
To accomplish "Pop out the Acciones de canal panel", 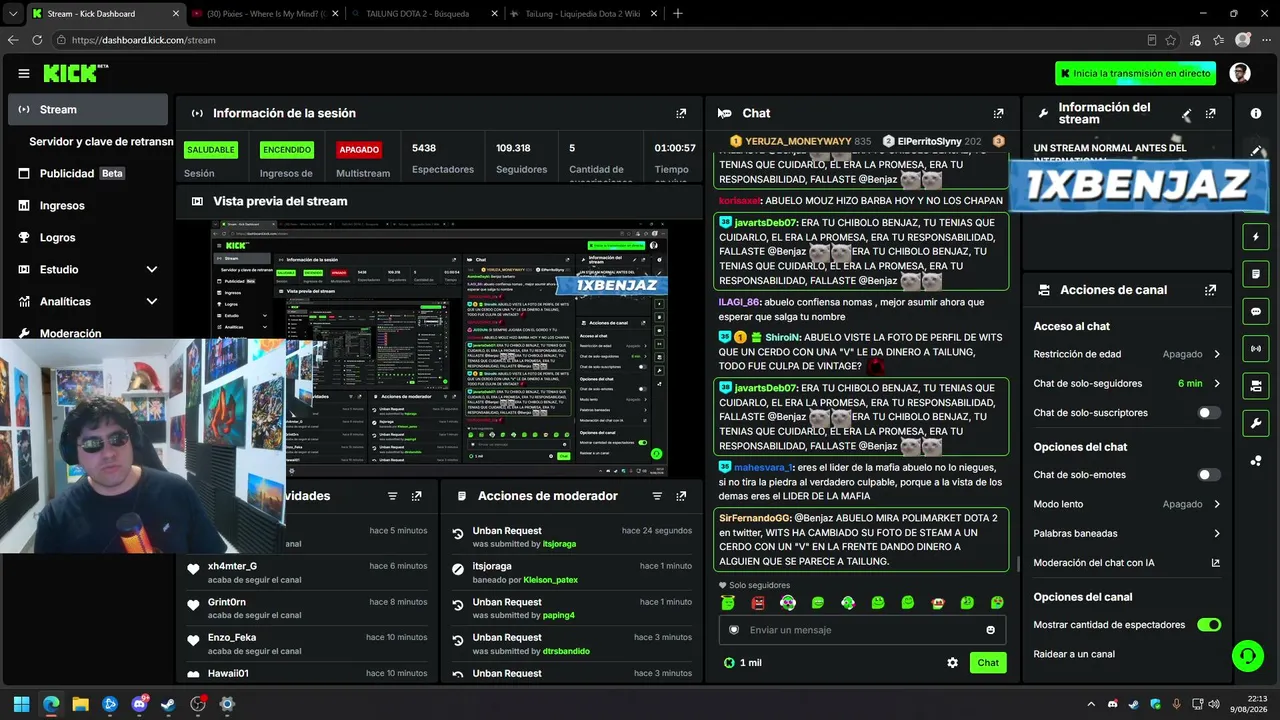I will click(x=1210, y=290).
